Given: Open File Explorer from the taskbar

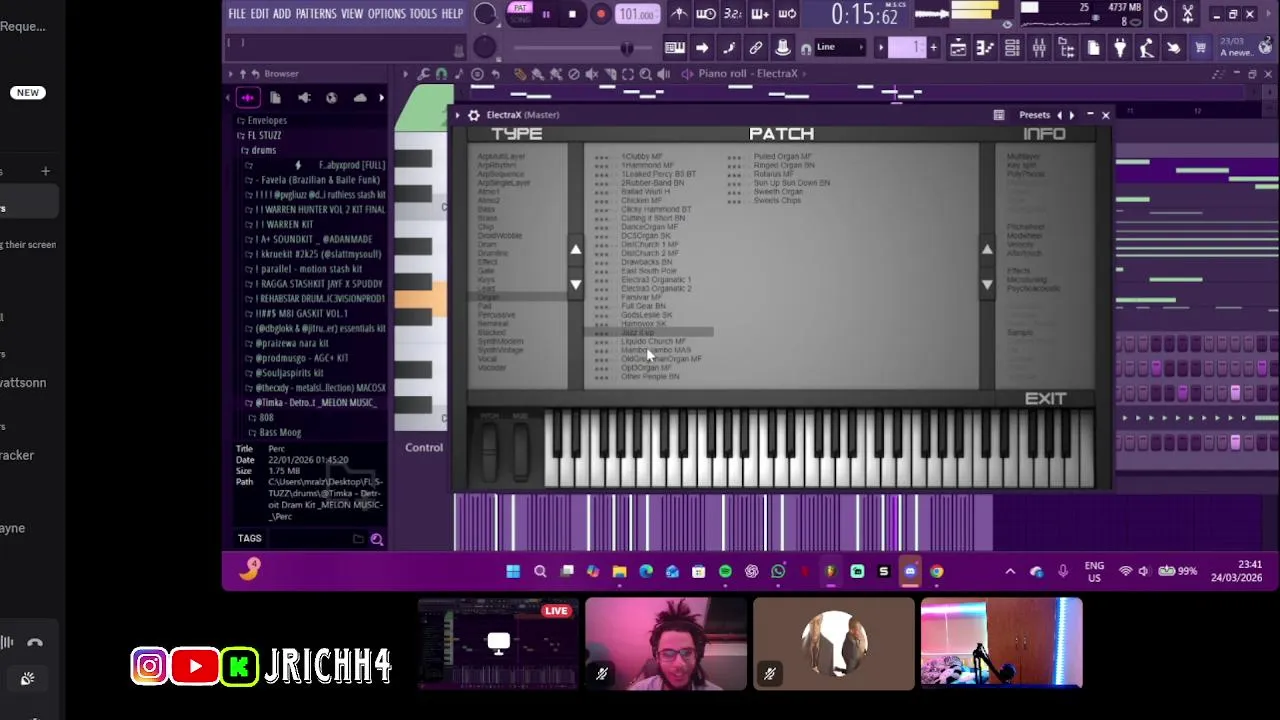Looking at the screenshot, I should (x=619, y=571).
